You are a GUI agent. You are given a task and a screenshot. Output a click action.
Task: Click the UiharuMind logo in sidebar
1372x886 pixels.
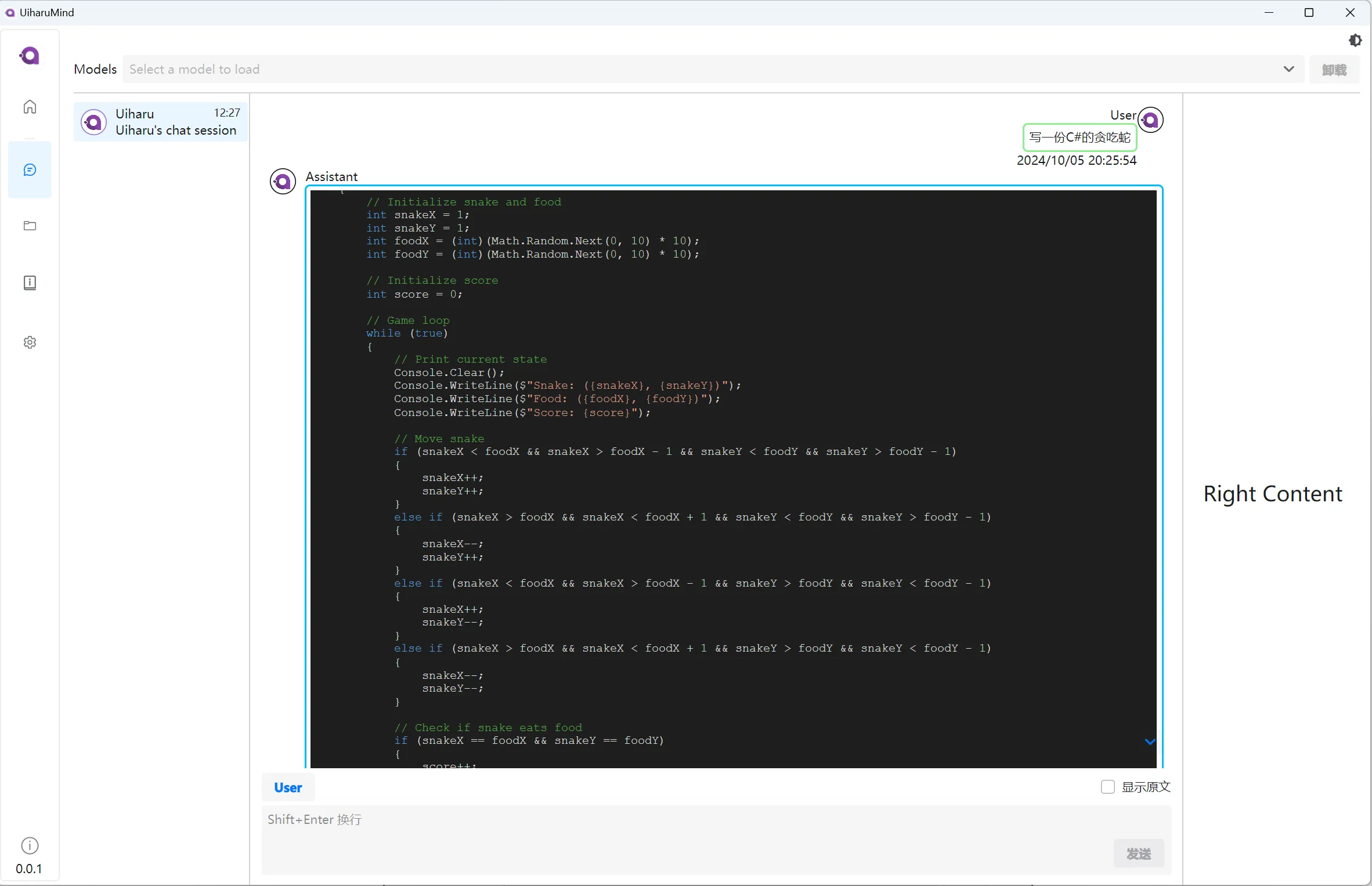pyautogui.click(x=30, y=56)
